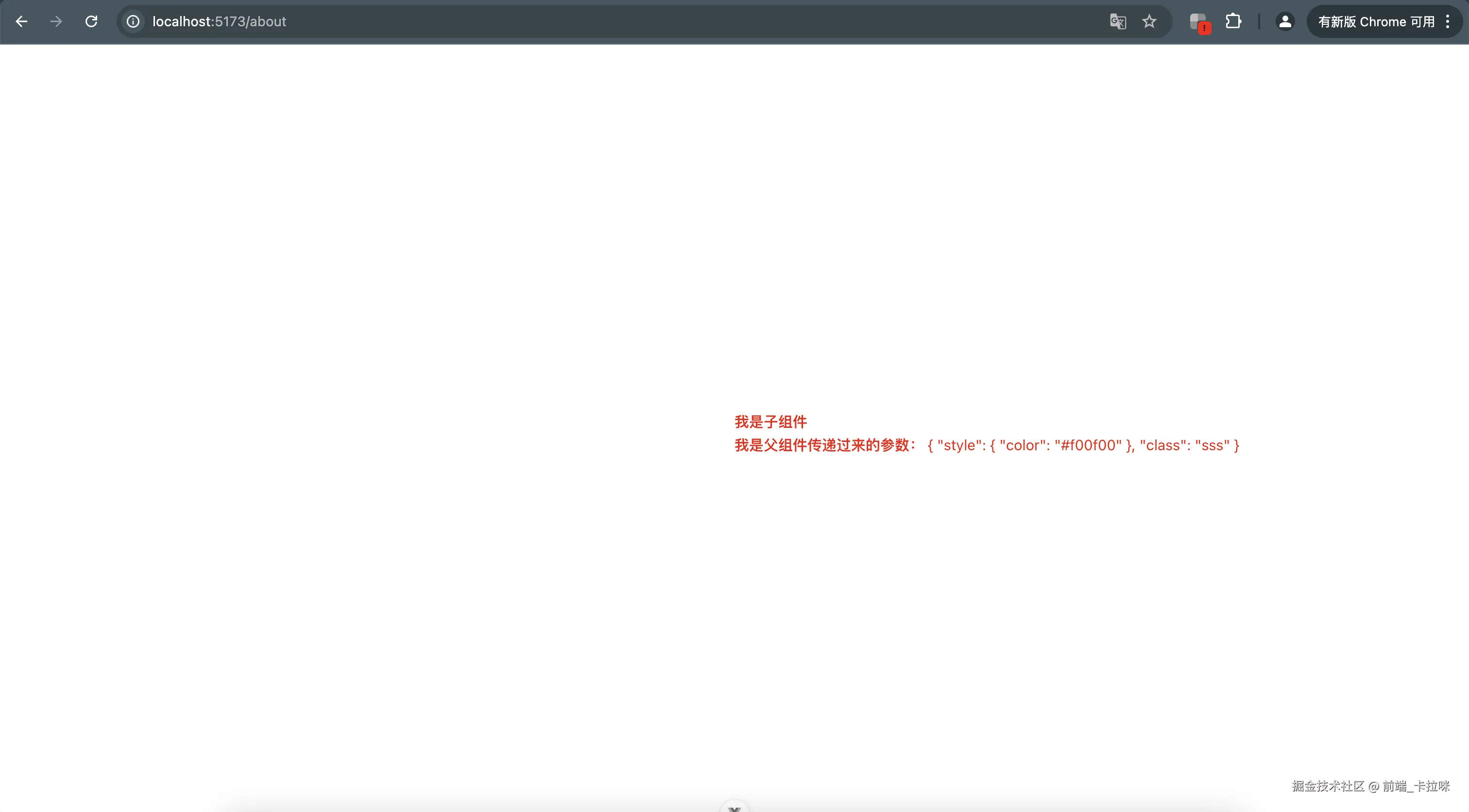Click 我是父组件传递过来的参数 label
Screen dimensions: 1469x812
tap(824, 445)
